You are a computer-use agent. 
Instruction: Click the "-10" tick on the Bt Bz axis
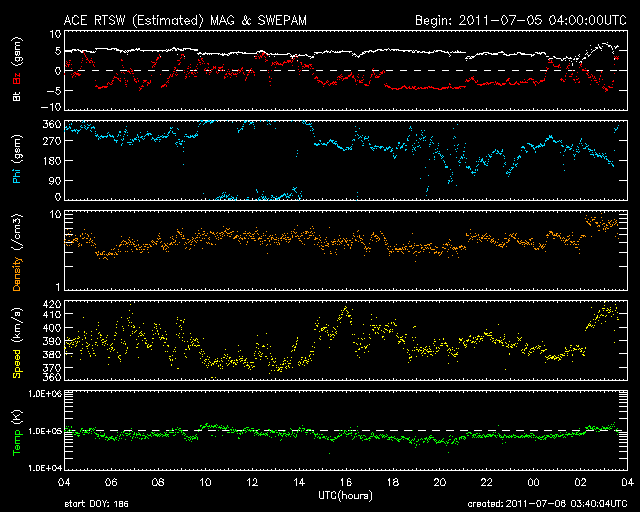coord(51,107)
